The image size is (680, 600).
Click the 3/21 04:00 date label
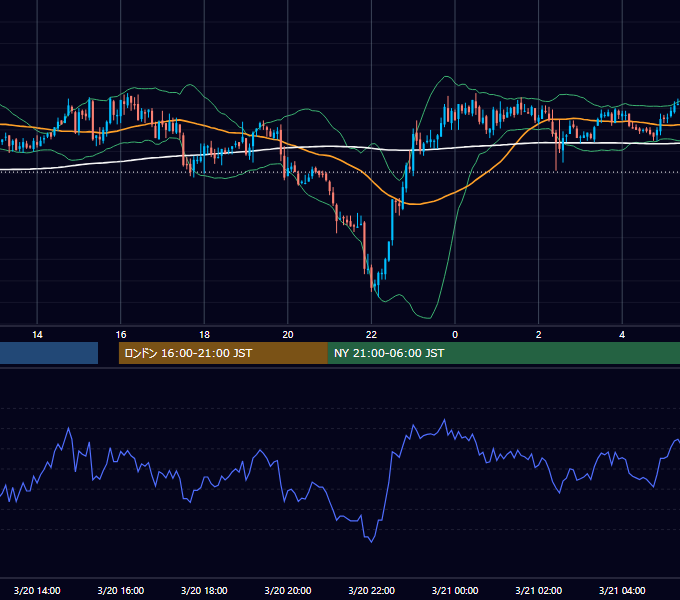coord(622,590)
